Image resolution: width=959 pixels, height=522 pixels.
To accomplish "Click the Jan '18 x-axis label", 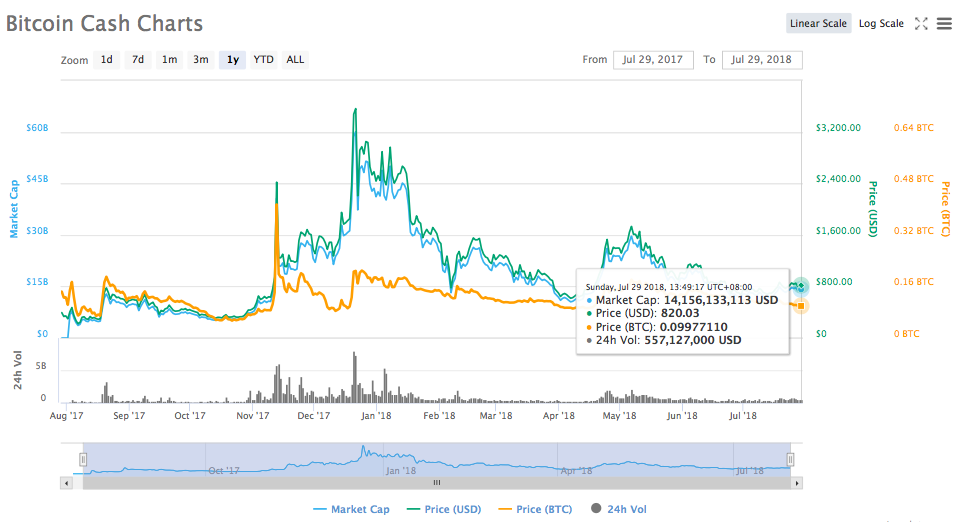I will tap(376, 416).
